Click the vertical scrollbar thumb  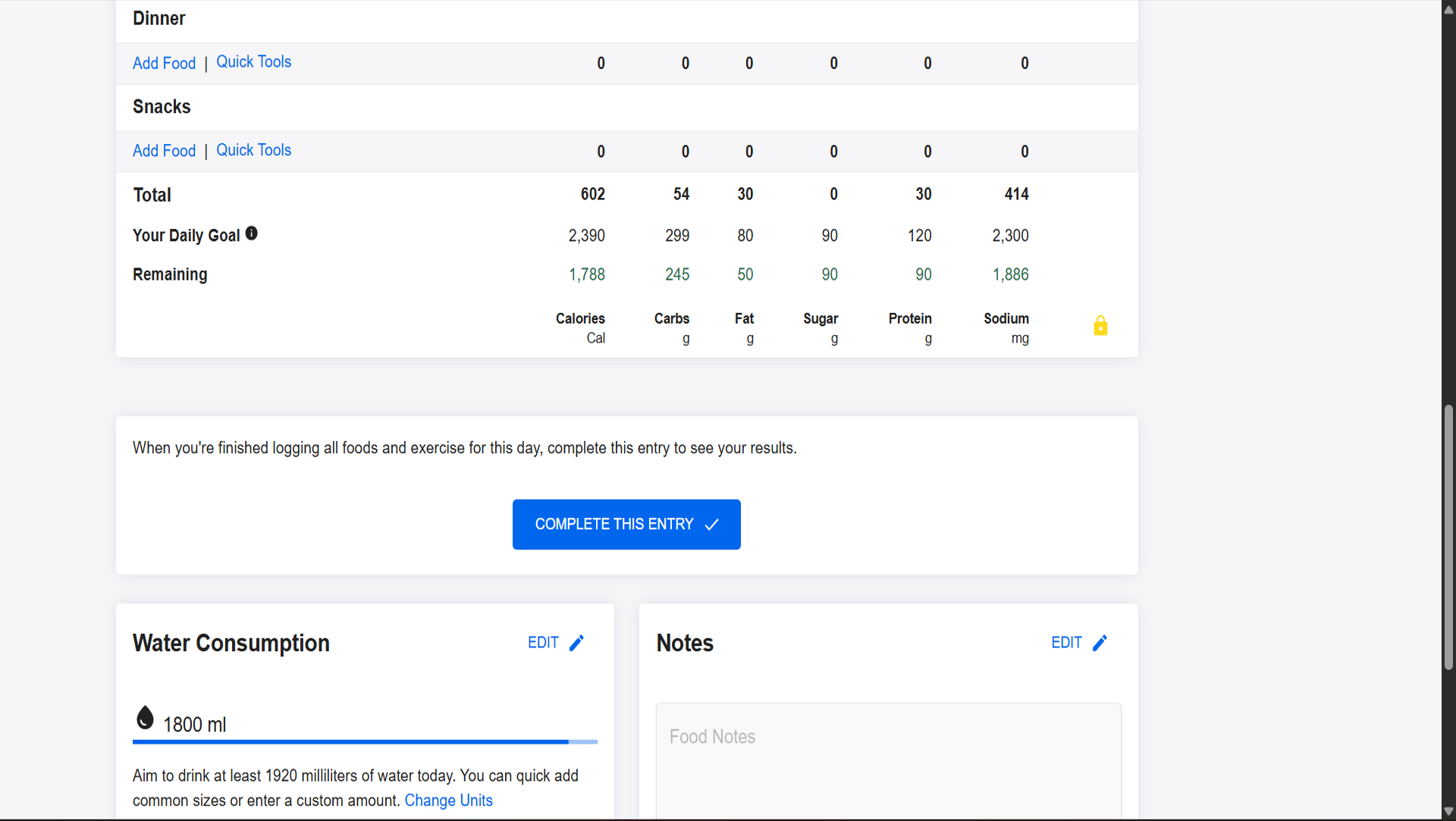click(x=1448, y=538)
